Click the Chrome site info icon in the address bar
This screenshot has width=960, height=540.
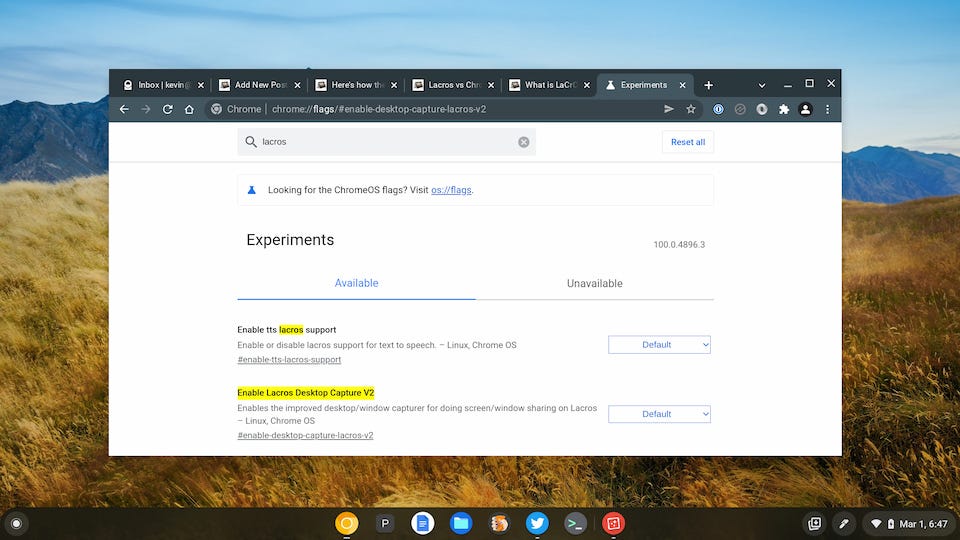pyautogui.click(x=216, y=109)
